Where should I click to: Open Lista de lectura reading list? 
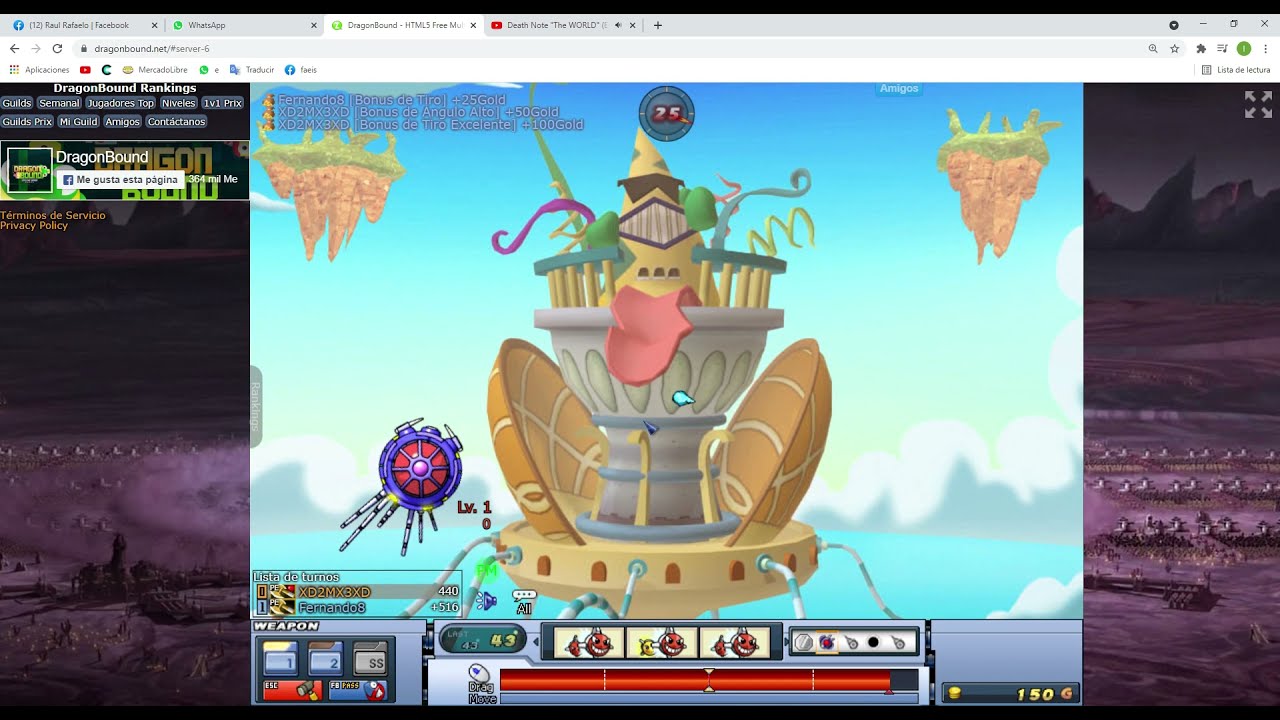(1236, 70)
